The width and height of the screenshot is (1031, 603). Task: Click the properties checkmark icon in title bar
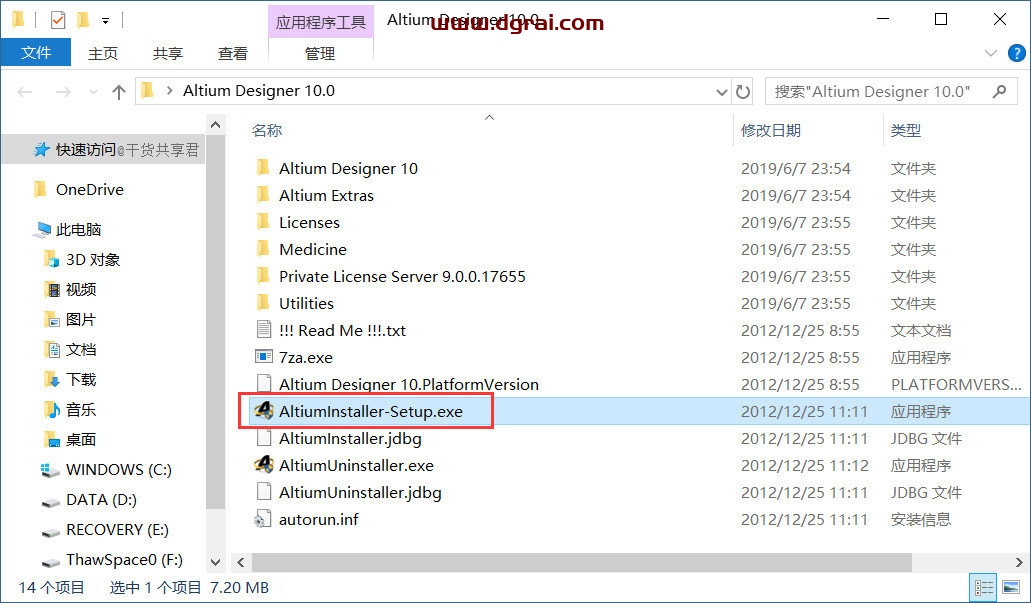(x=58, y=20)
